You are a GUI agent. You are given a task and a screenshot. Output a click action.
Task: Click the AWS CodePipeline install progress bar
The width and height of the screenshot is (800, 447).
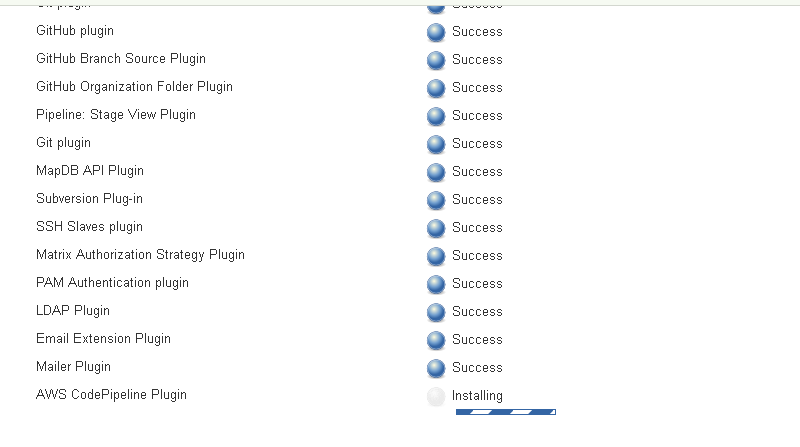click(x=505, y=411)
